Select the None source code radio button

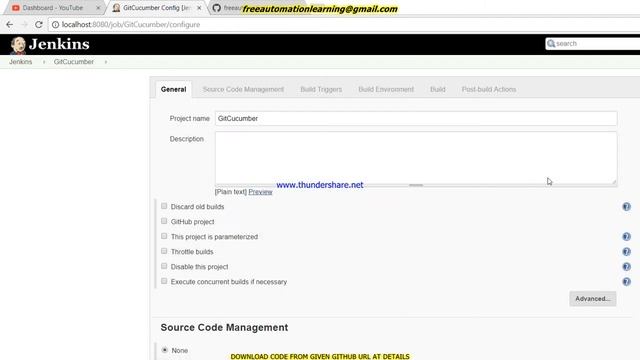point(165,350)
